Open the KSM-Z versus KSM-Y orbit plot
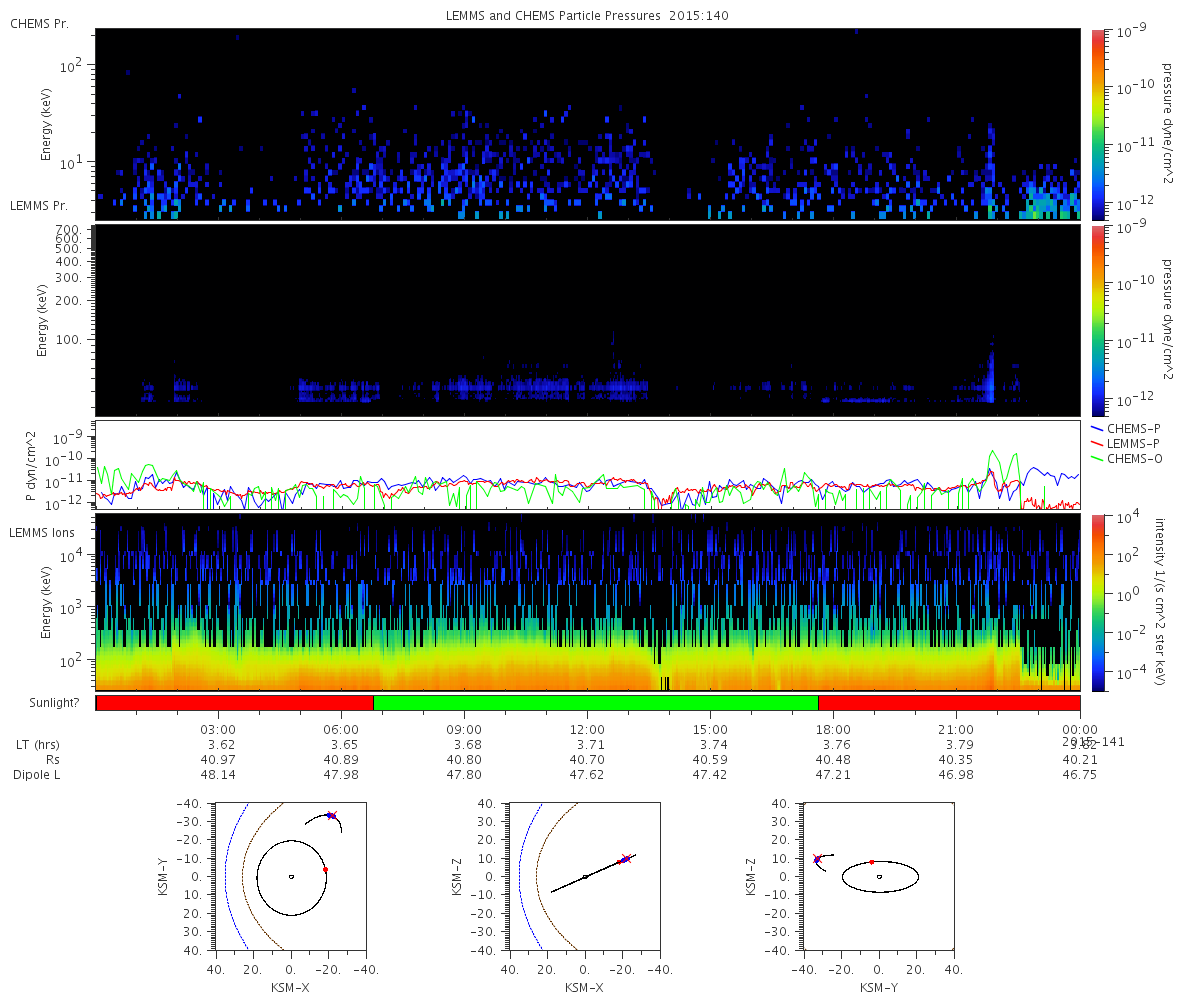Screen dimensions: 1200x1000 point(879,876)
